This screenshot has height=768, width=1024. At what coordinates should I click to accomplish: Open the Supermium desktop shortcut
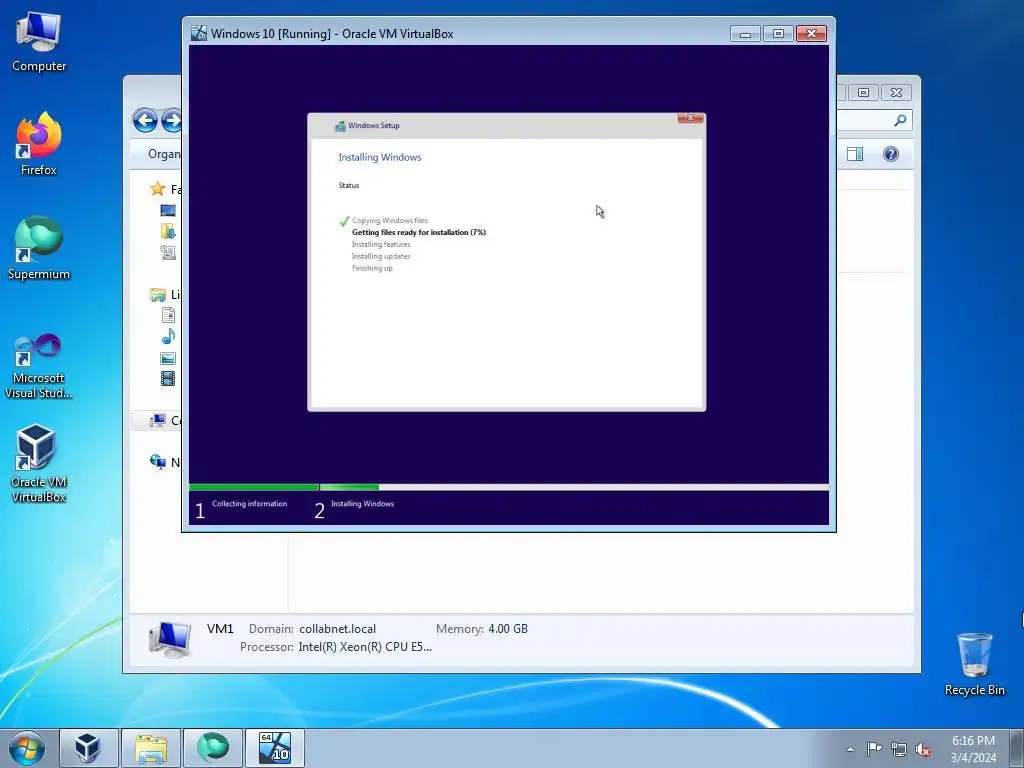pyautogui.click(x=39, y=248)
